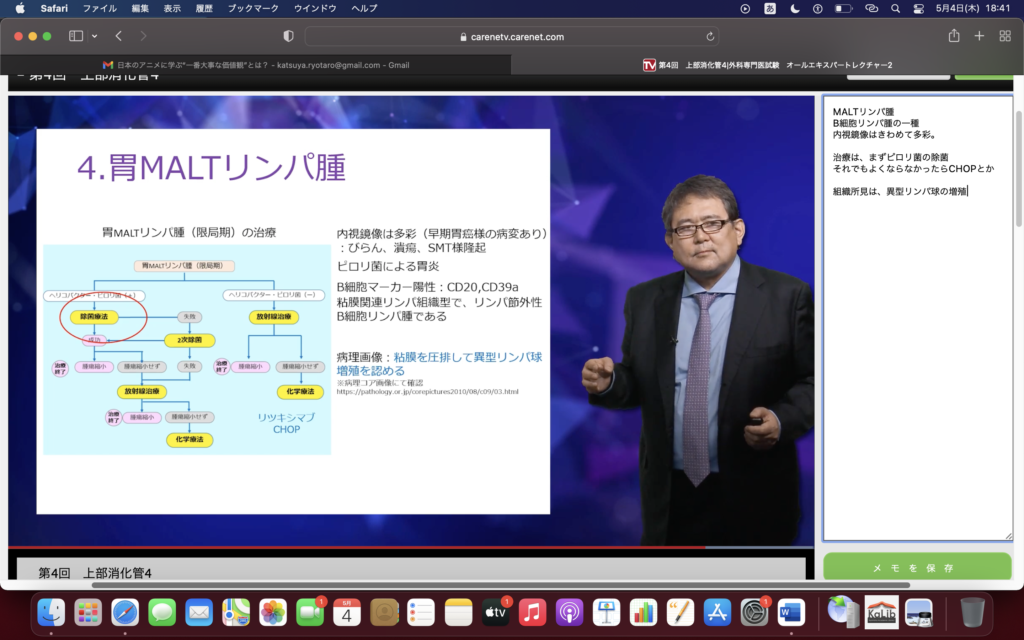This screenshot has height=640, width=1024.
Task: Toggle the Safari sidebar button
Action: [x=76, y=36]
